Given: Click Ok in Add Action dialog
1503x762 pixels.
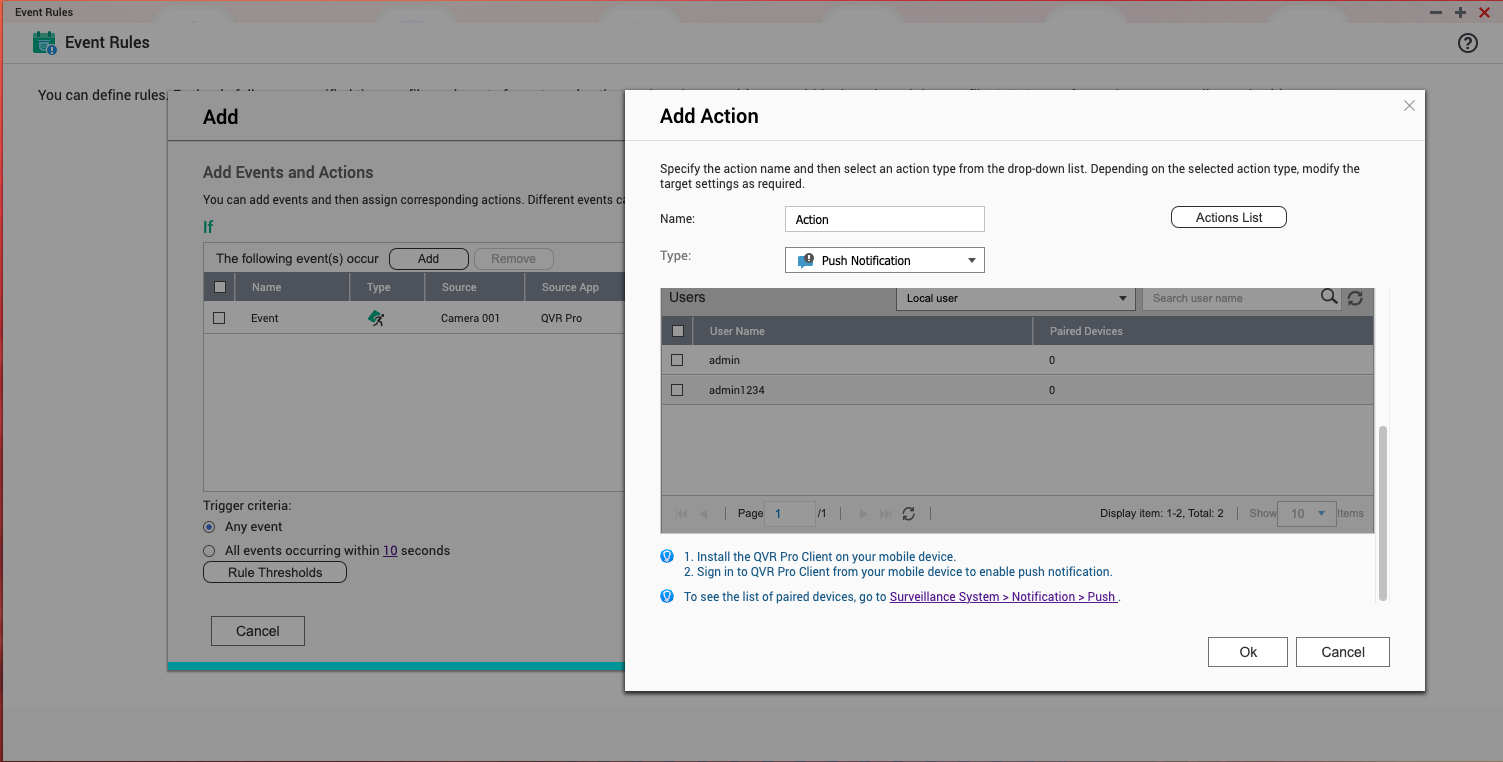Looking at the screenshot, I should tap(1248, 652).
